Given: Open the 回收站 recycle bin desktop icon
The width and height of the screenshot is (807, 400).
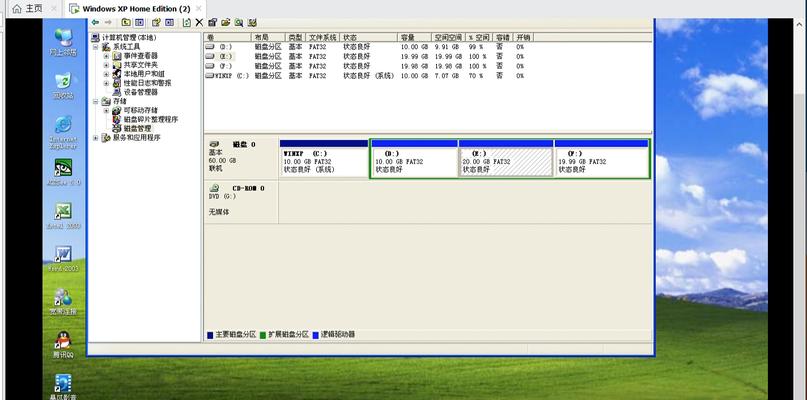Looking at the screenshot, I should tap(63, 86).
